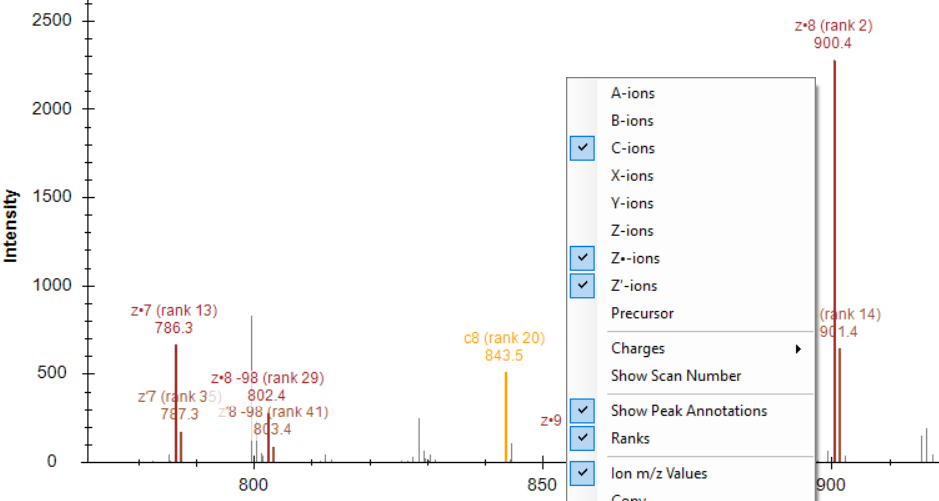Choose Y-ions from the menu
939x501 pixels.
632,203
